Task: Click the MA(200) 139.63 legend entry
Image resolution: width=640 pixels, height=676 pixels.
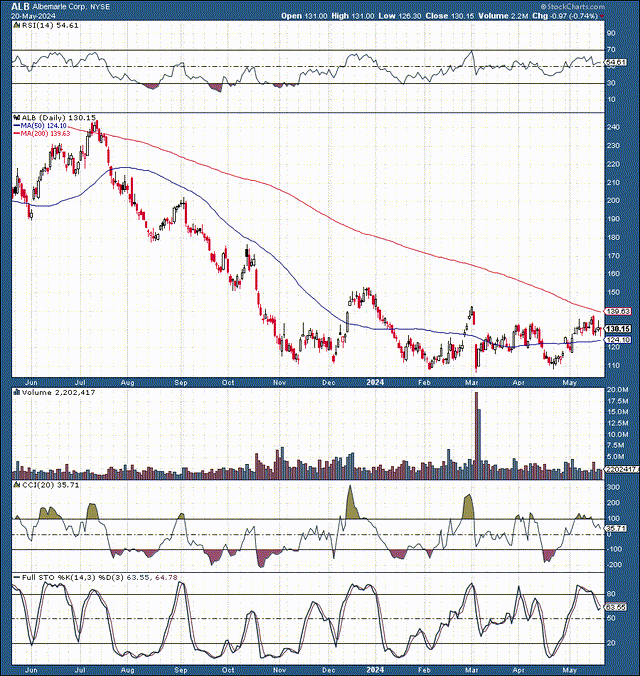Action: [x=42, y=133]
